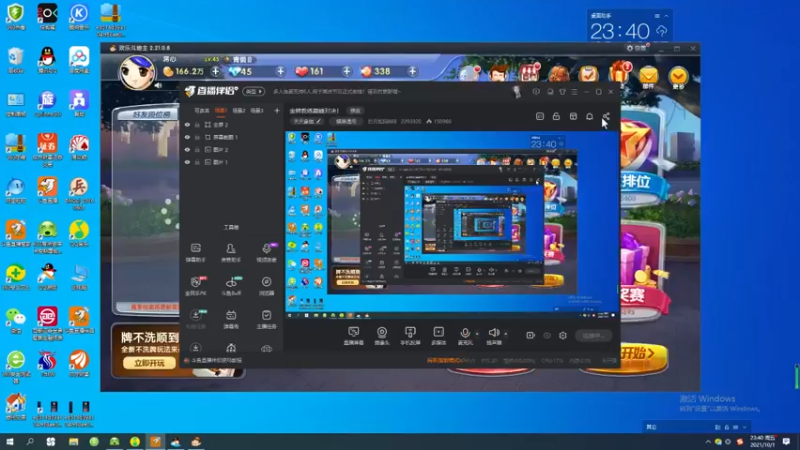Viewport: 800px width, 450px height.
Task: Open the taskbar search icon
Action: [x=30, y=442]
